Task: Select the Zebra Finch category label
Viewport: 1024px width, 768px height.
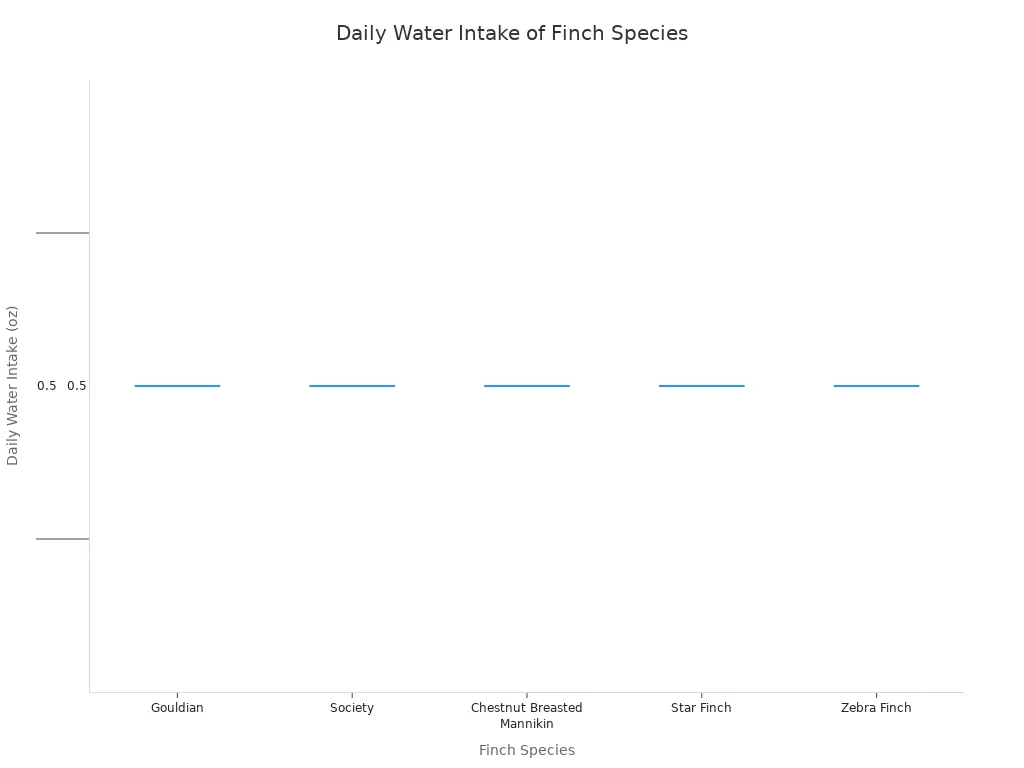Action: click(x=876, y=708)
